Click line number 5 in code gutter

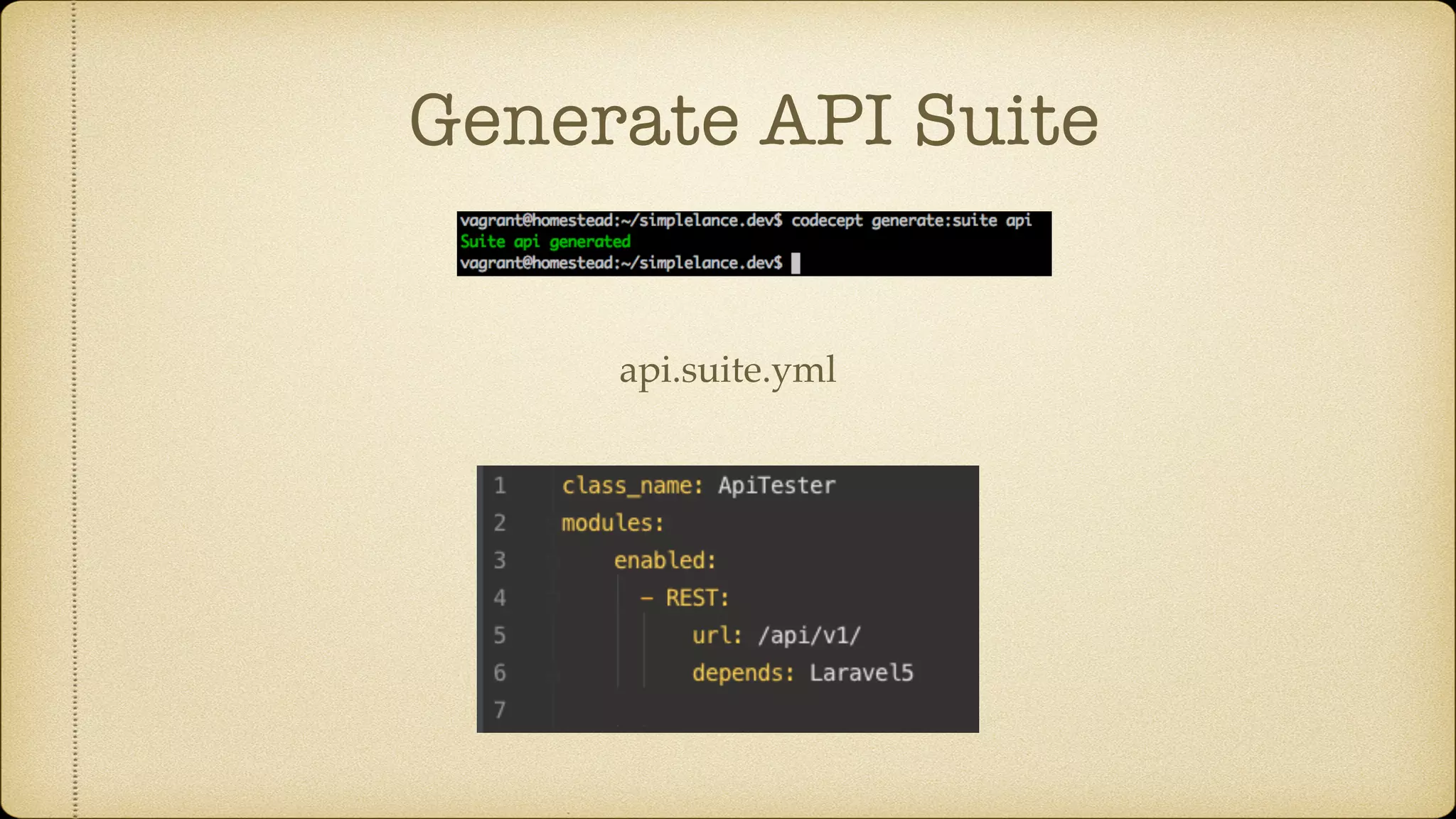[500, 635]
